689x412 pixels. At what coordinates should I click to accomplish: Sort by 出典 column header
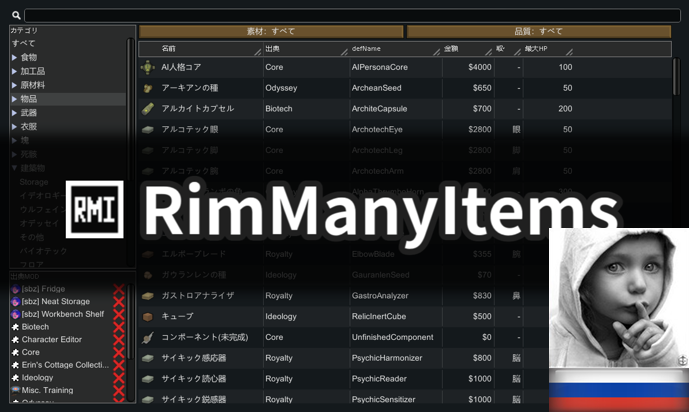coord(272,49)
